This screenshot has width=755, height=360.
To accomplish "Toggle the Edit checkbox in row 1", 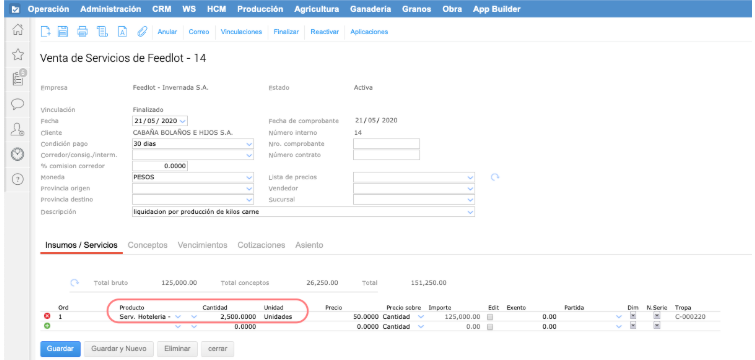I will (x=490, y=317).
